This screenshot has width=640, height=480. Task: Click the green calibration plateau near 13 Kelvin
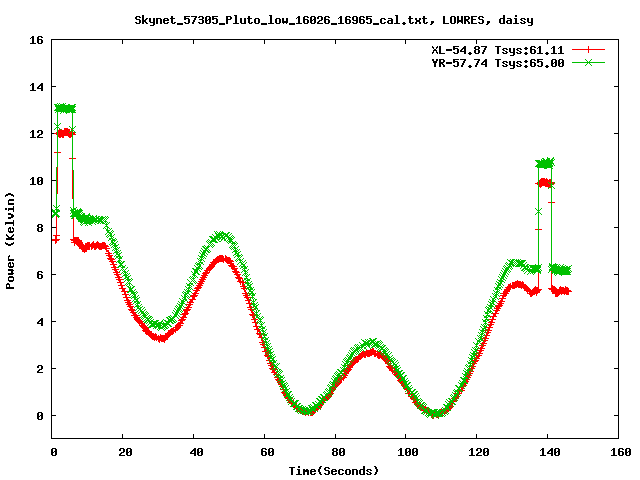[x=65, y=109]
